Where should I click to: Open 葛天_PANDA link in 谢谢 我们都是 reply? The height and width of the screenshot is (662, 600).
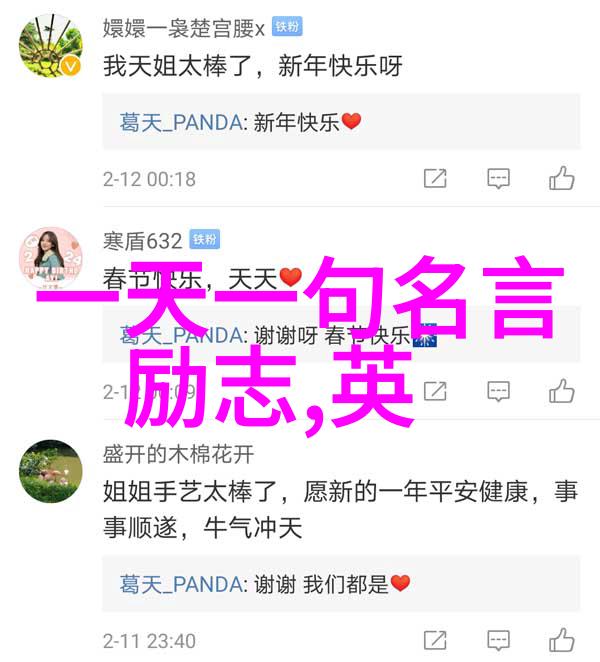(x=181, y=585)
